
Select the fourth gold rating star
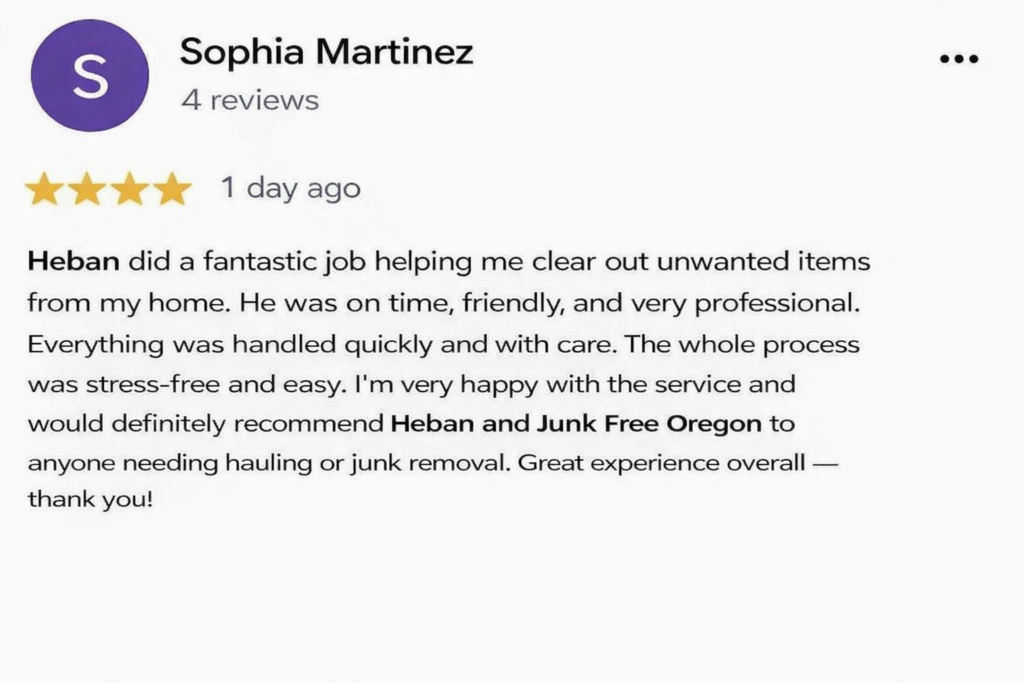pos(173,189)
